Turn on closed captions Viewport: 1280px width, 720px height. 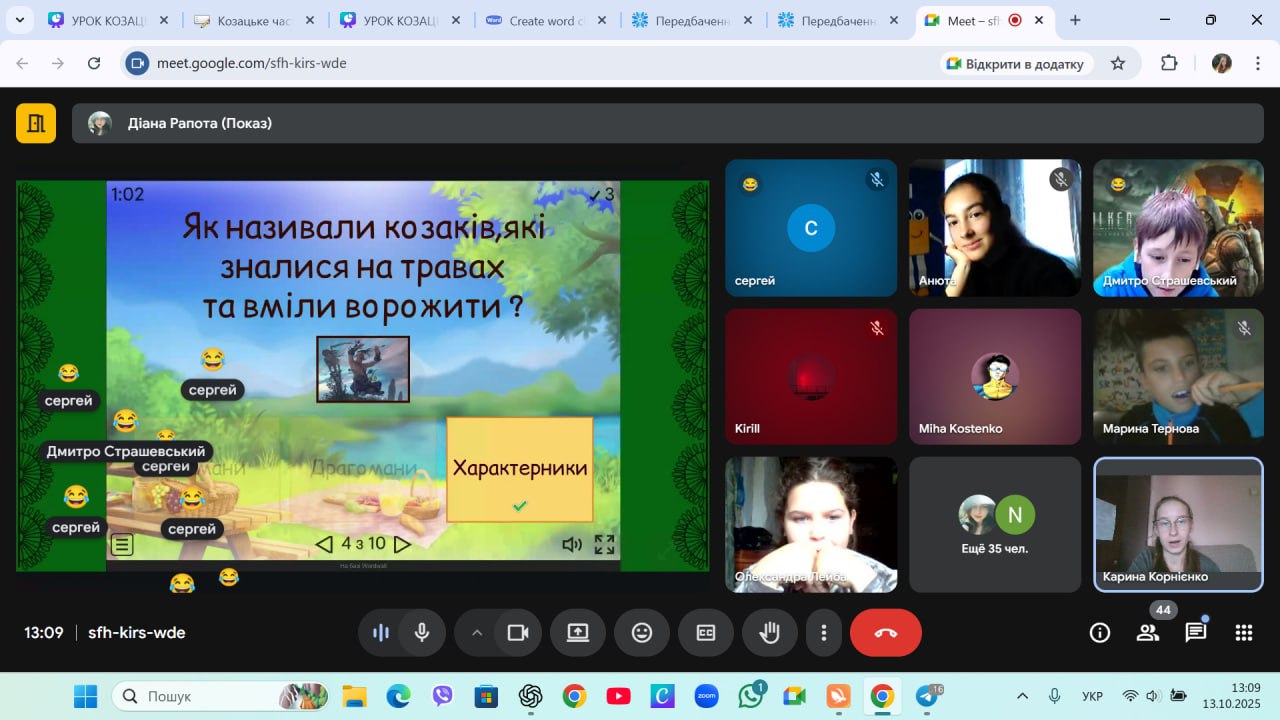(706, 633)
